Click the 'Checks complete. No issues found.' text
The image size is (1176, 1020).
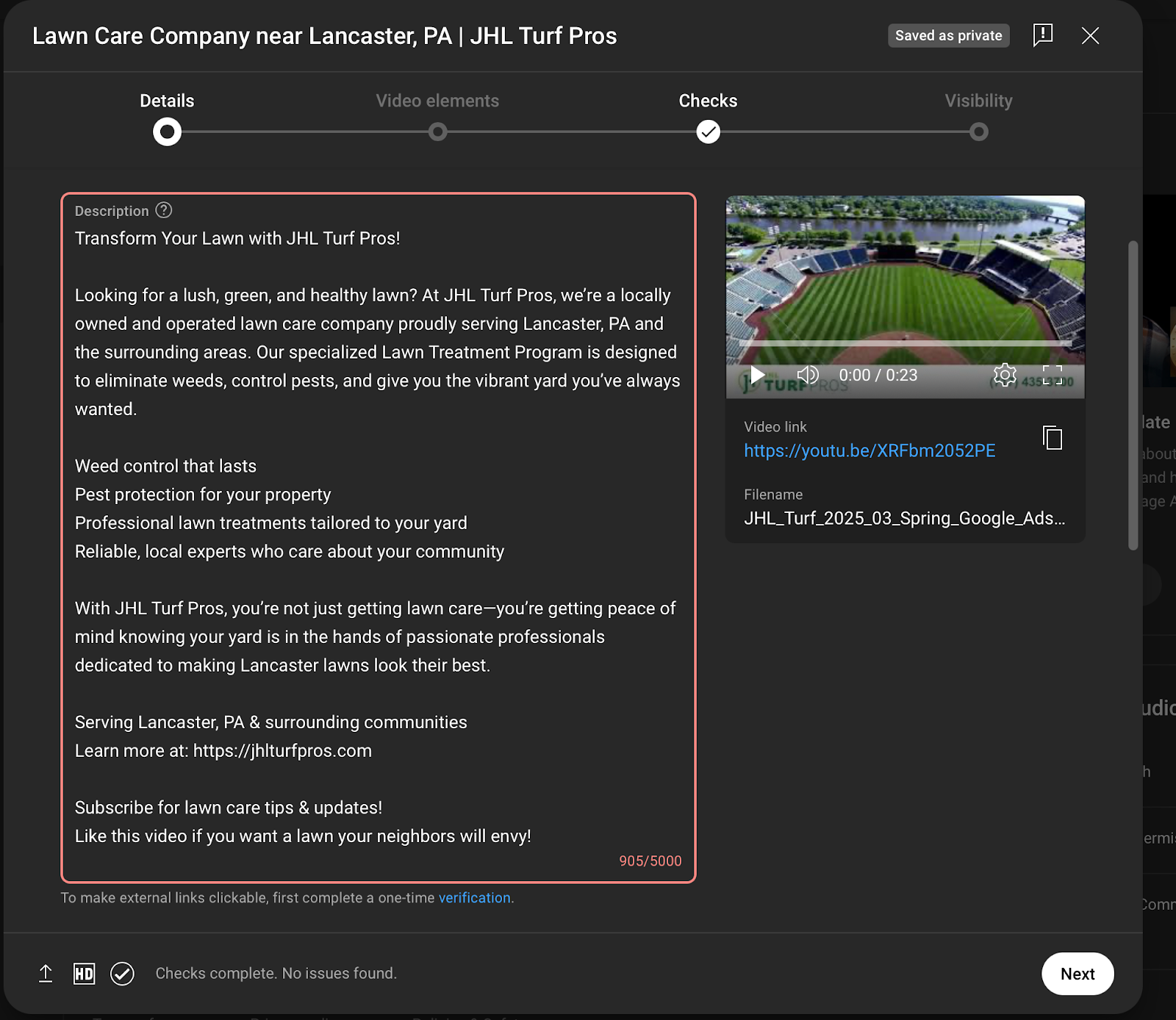coord(276,974)
